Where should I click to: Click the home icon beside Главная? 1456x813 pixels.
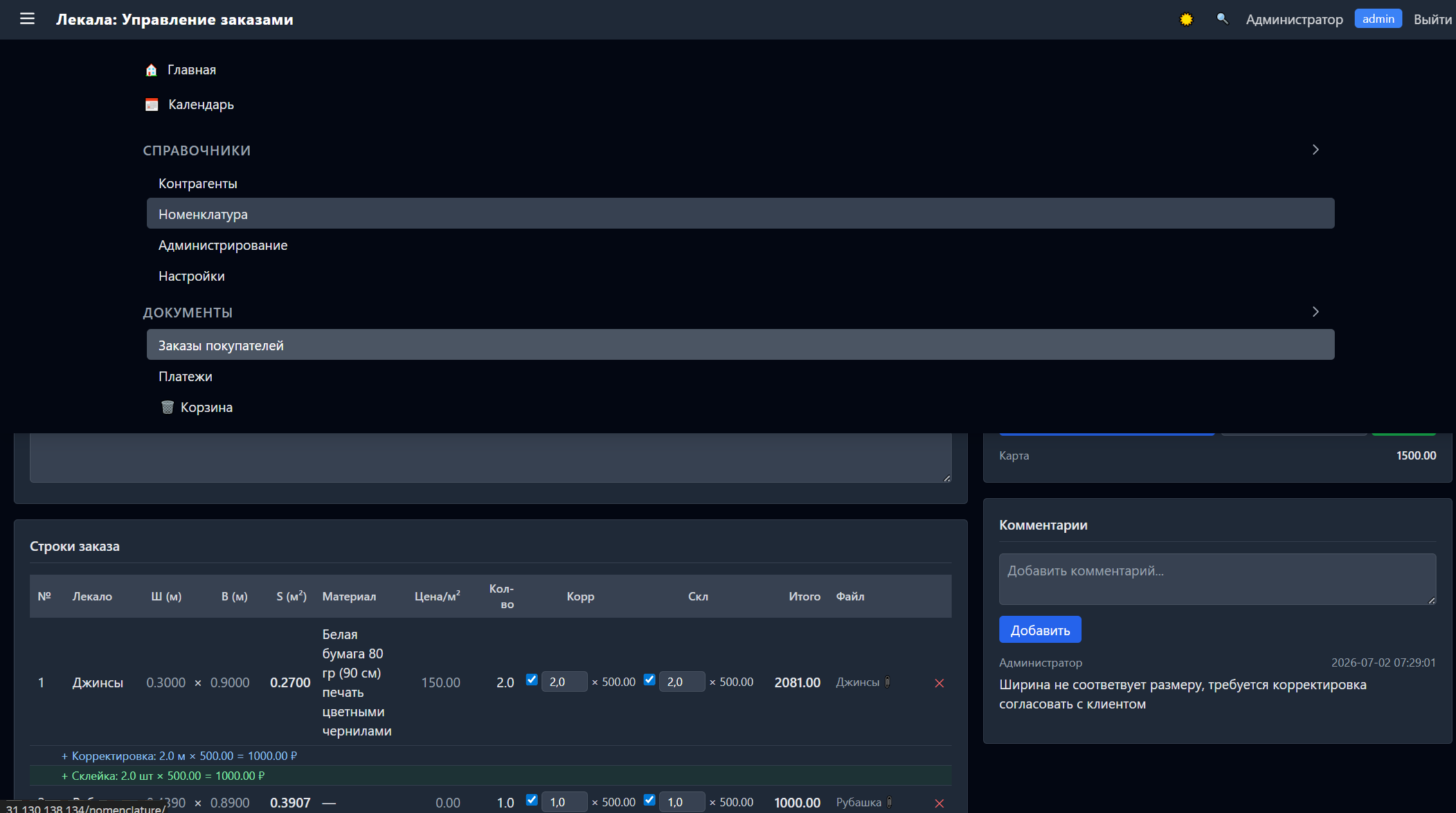(151, 70)
